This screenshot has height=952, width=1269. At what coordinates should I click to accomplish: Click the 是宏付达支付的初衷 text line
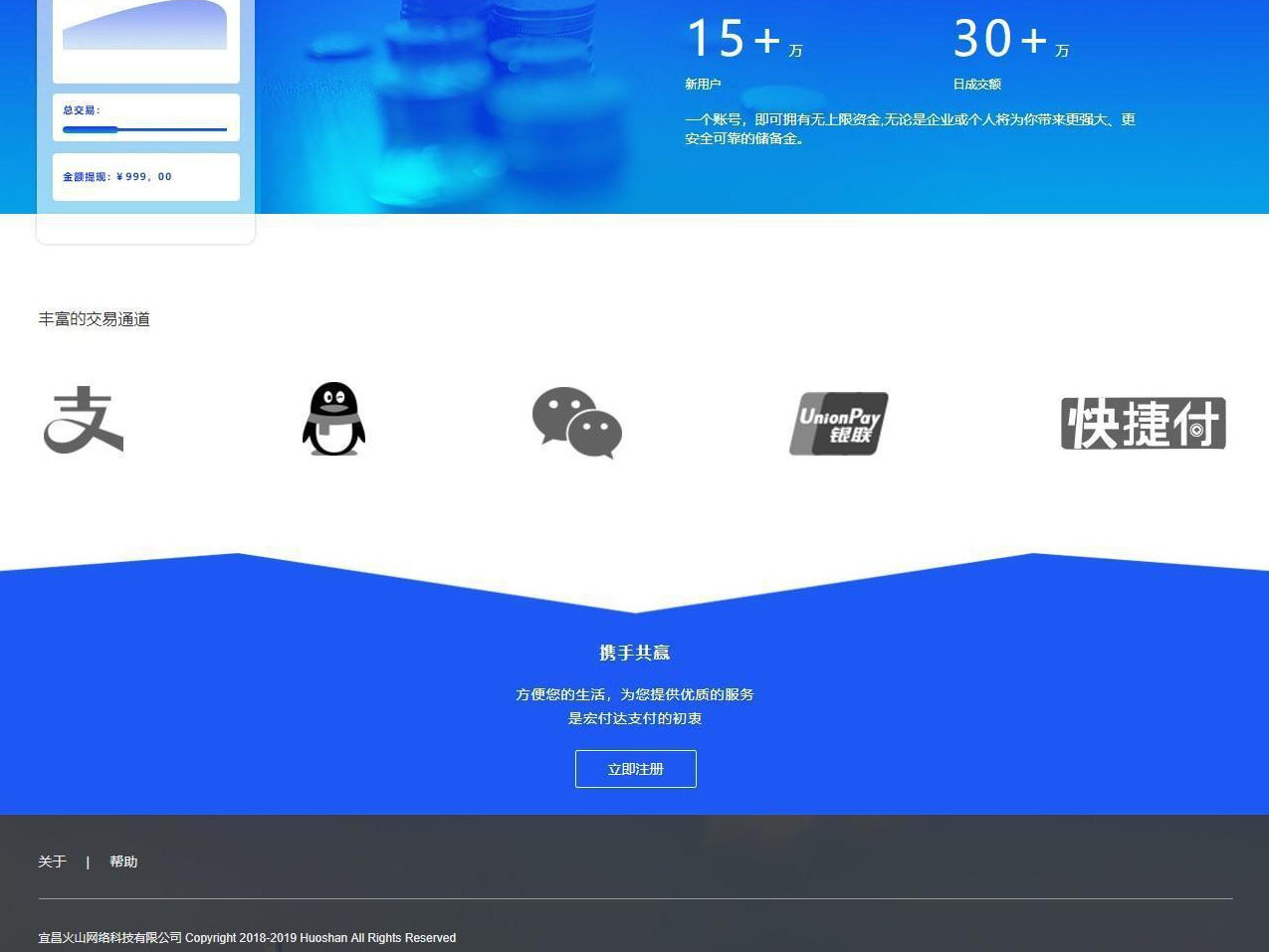point(635,718)
